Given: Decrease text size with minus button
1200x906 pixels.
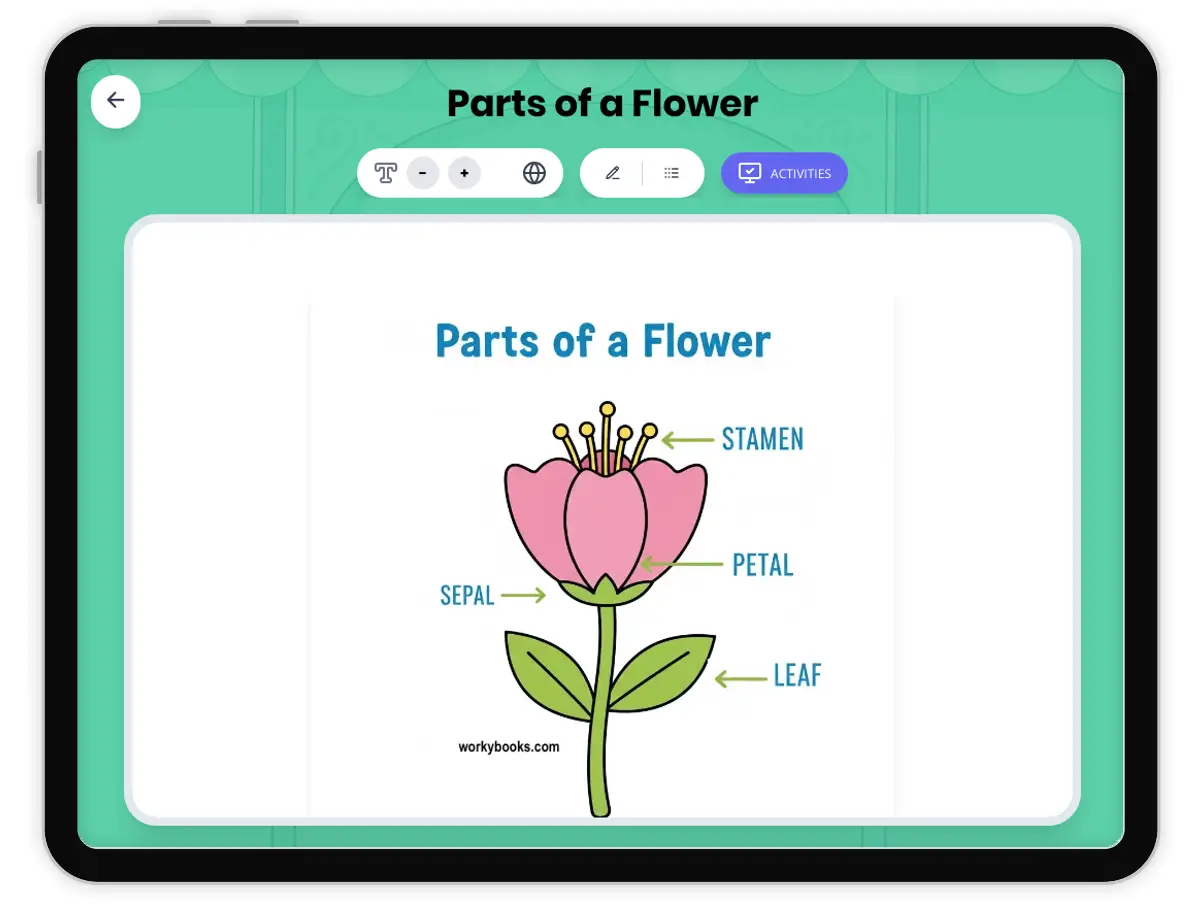Looking at the screenshot, I should coord(423,173).
